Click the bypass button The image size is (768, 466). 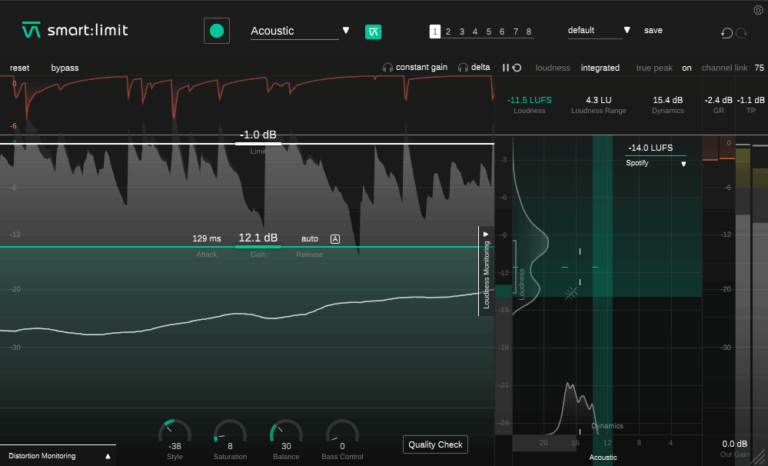(x=65, y=68)
